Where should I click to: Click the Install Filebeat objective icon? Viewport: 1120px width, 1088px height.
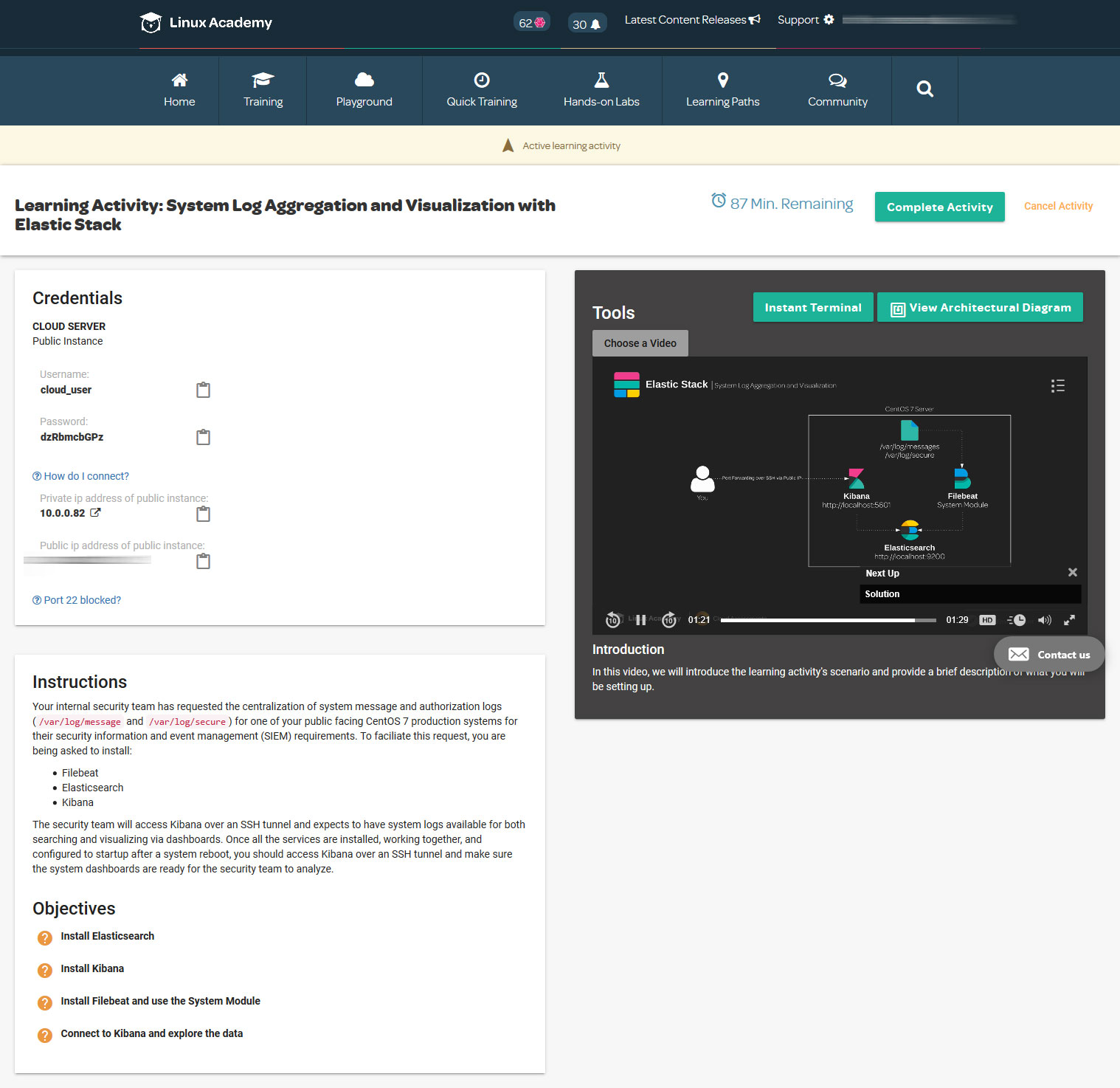[x=45, y=1002]
